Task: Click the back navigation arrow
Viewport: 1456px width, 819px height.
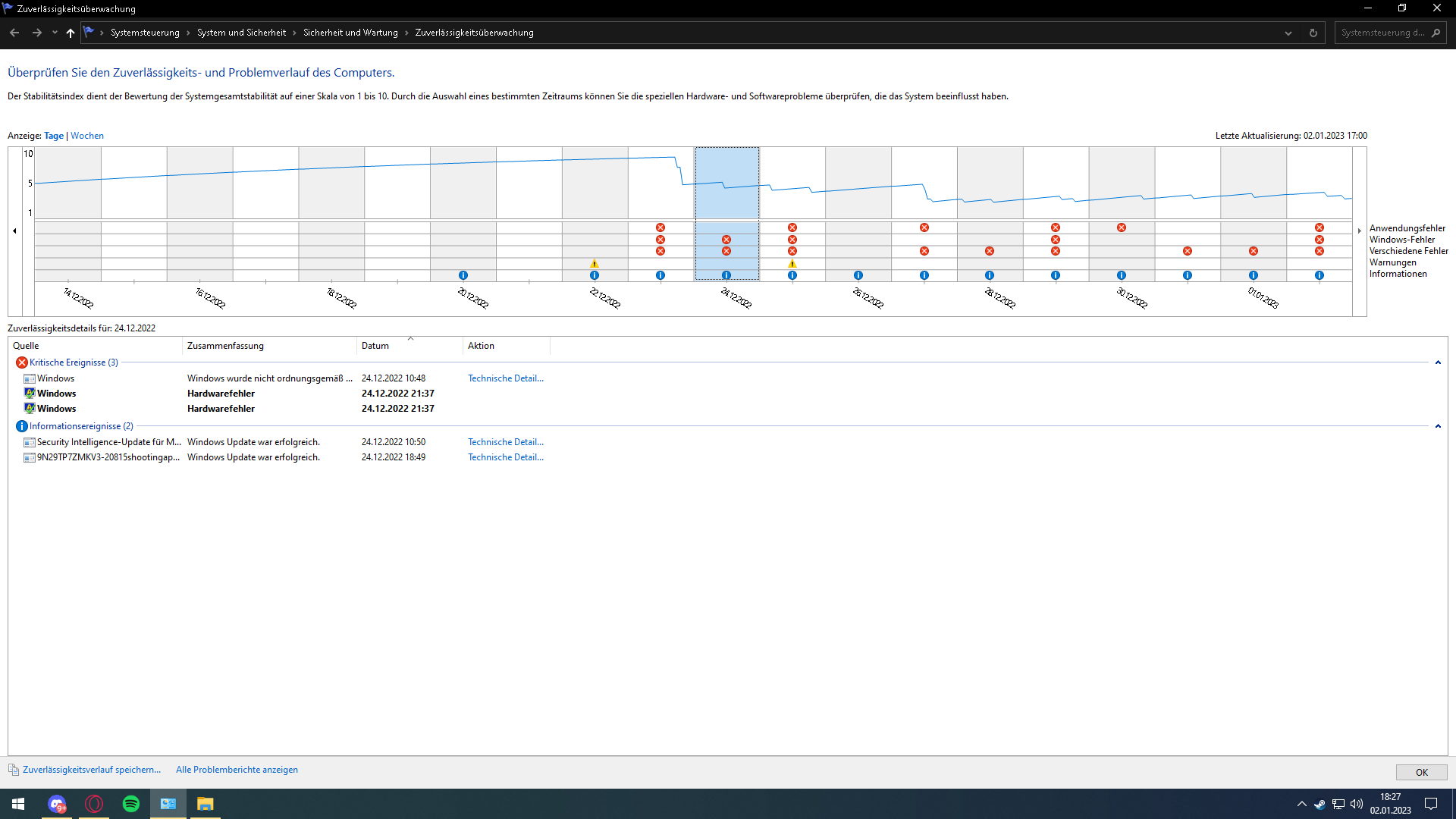Action: click(x=14, y=33)
